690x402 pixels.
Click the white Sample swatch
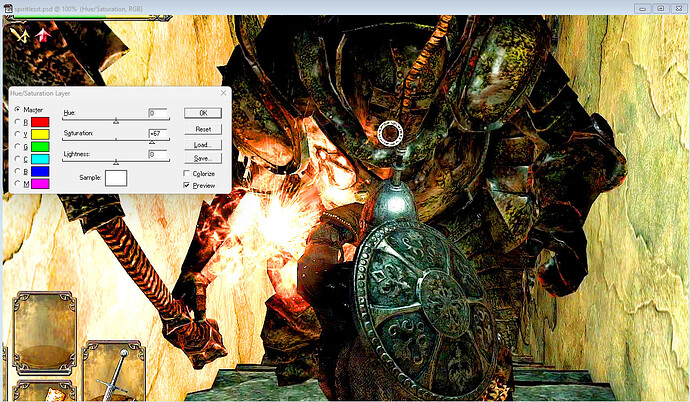116,178
